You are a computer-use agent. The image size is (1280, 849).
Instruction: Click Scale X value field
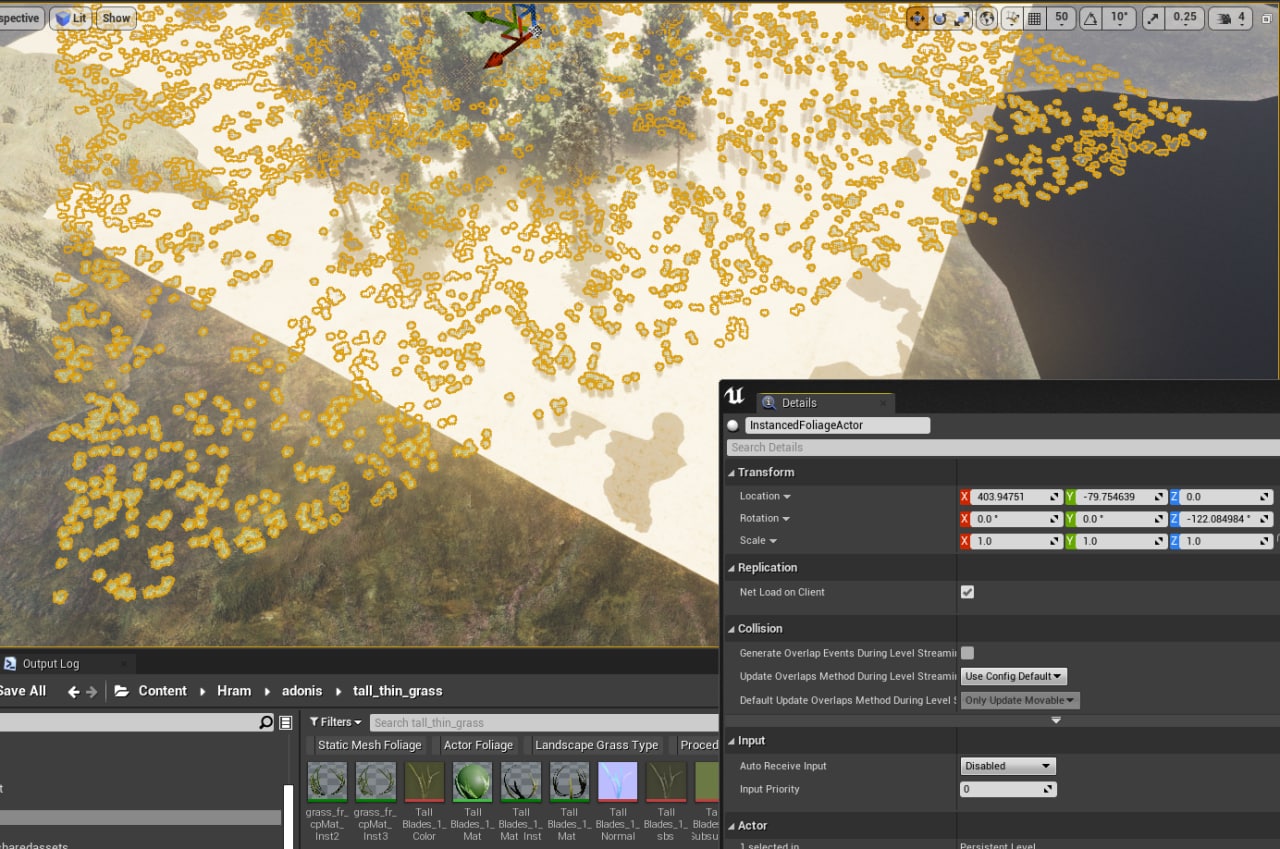click(1017, 541)
